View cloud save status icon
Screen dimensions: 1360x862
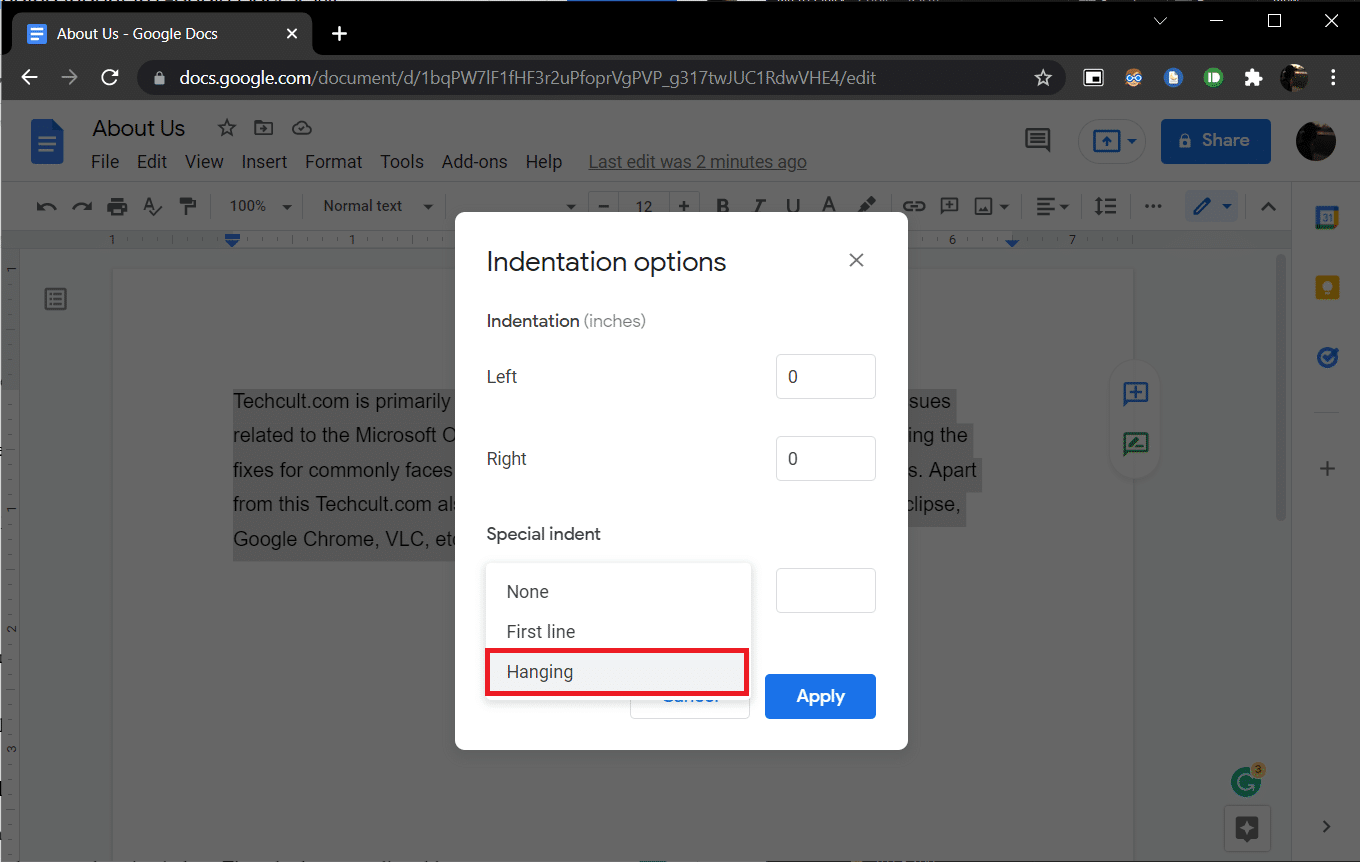point(301,128)
